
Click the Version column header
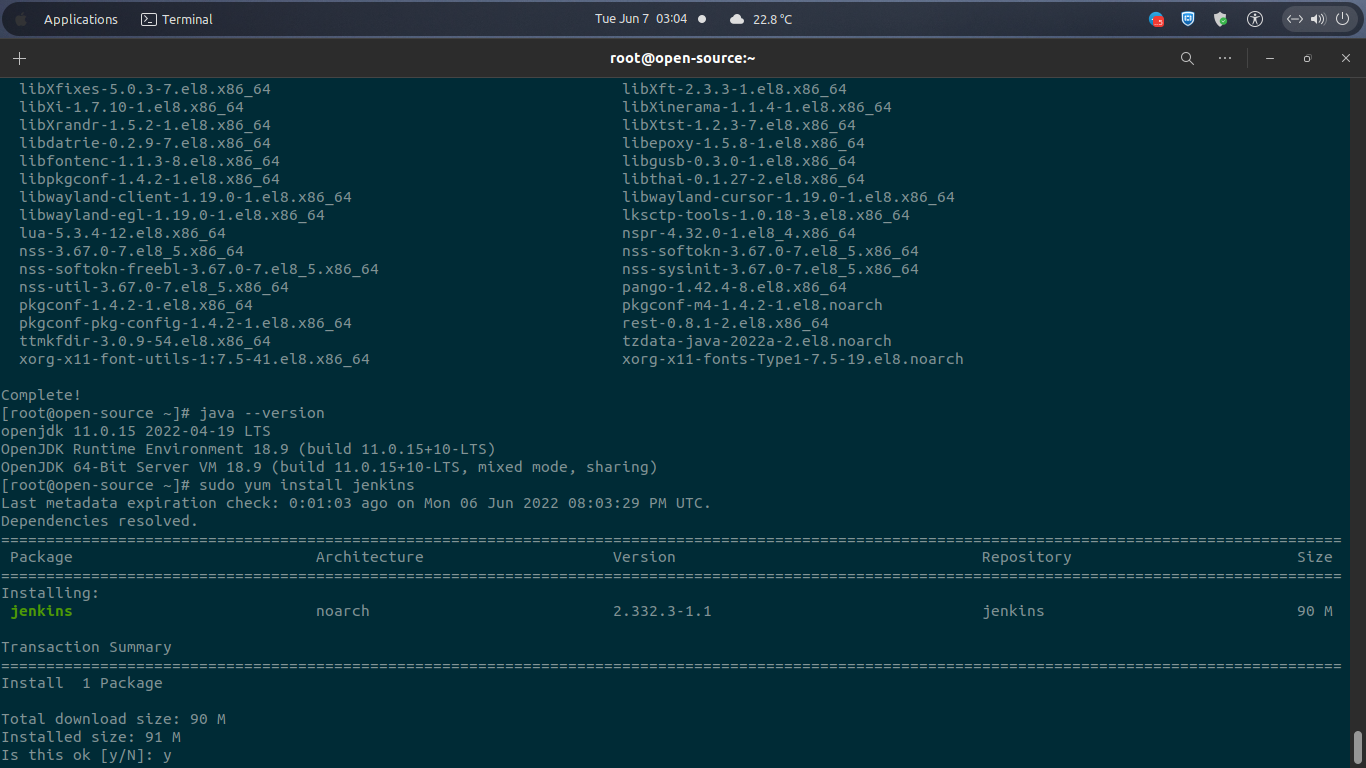pyautogui.click(x=644, y=557)
